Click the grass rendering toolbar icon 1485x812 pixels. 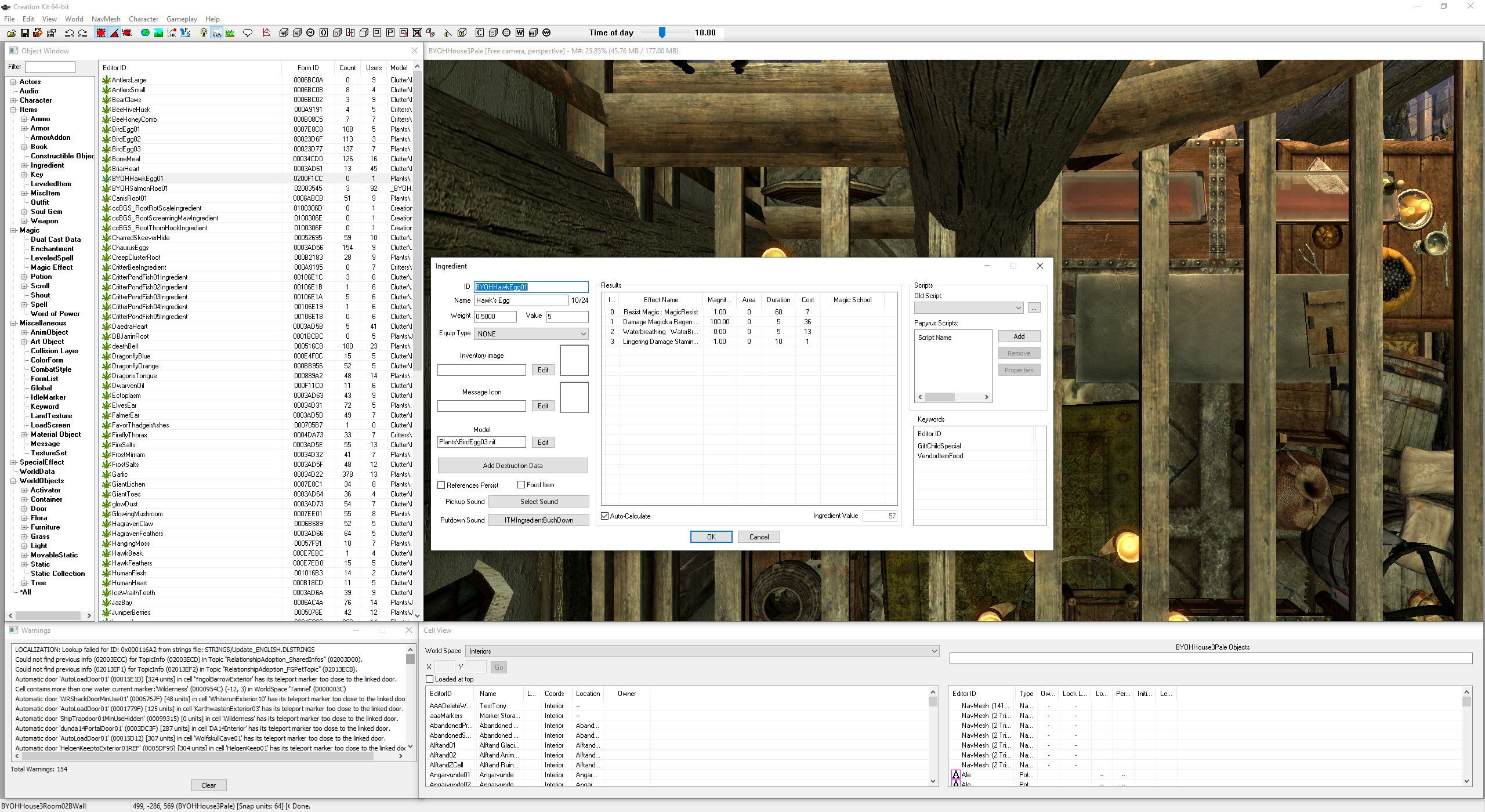click(x=230, y=33)
